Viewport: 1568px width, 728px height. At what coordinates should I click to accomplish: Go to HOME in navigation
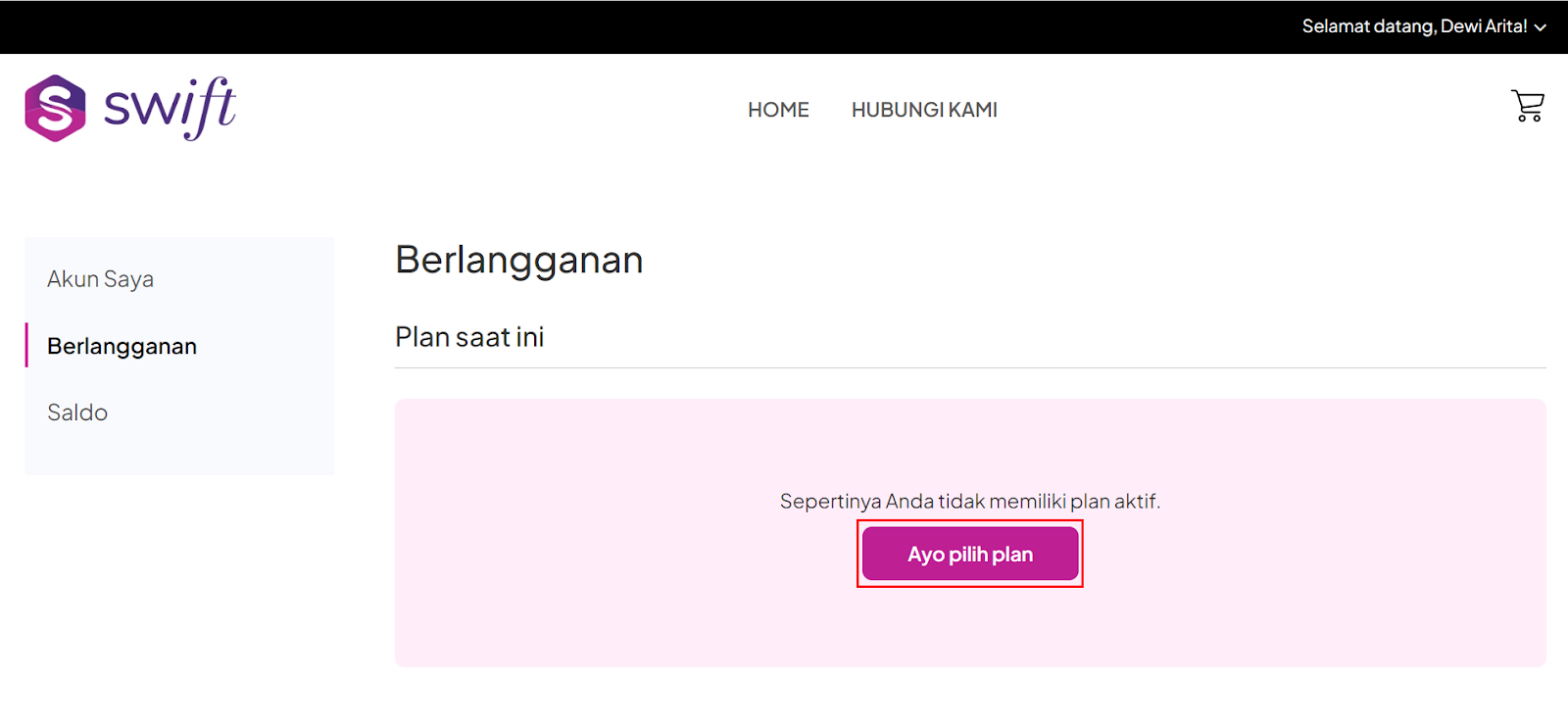tap(778, 110)
